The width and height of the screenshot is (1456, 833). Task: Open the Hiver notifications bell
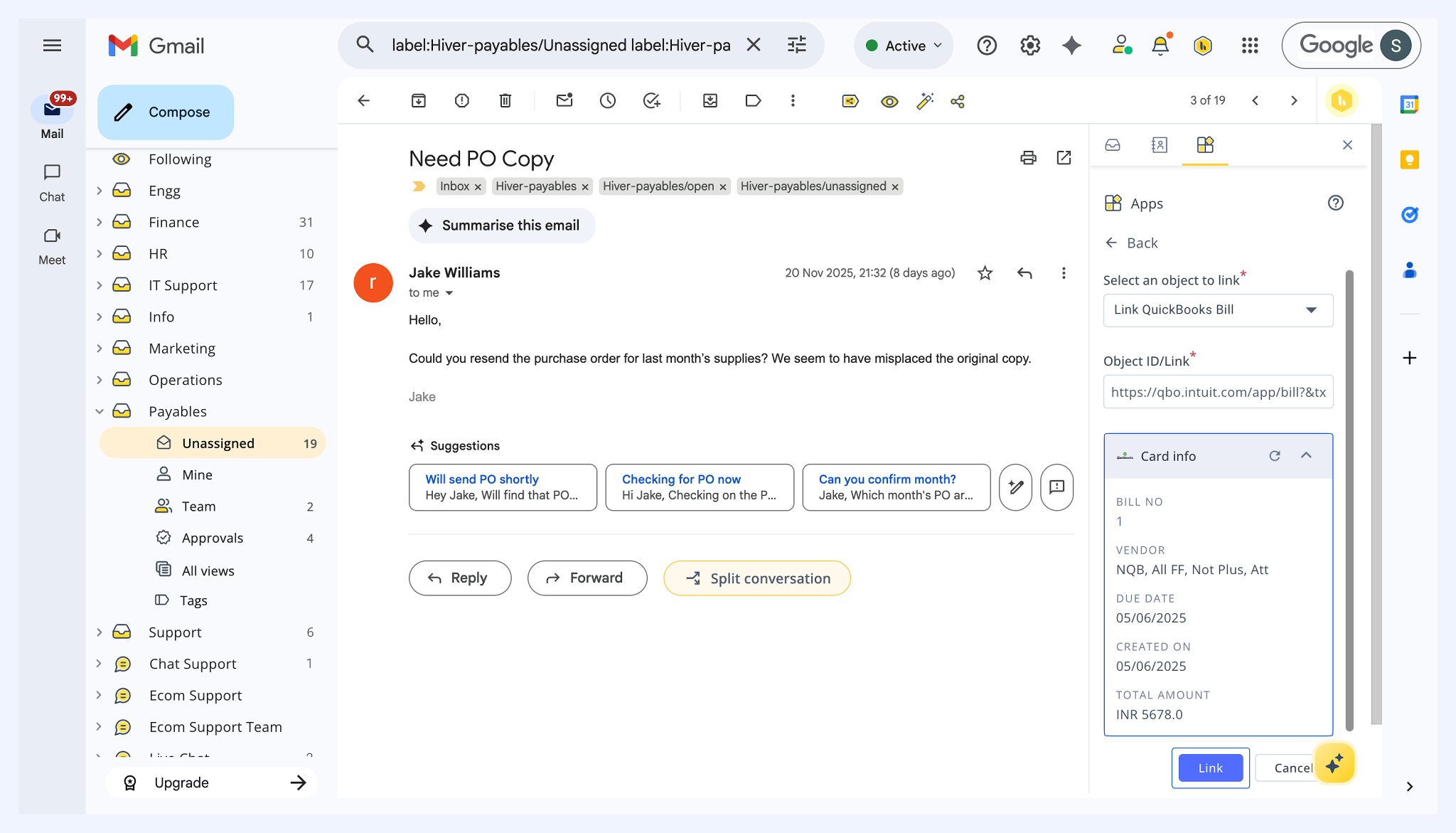(1160, 46)
